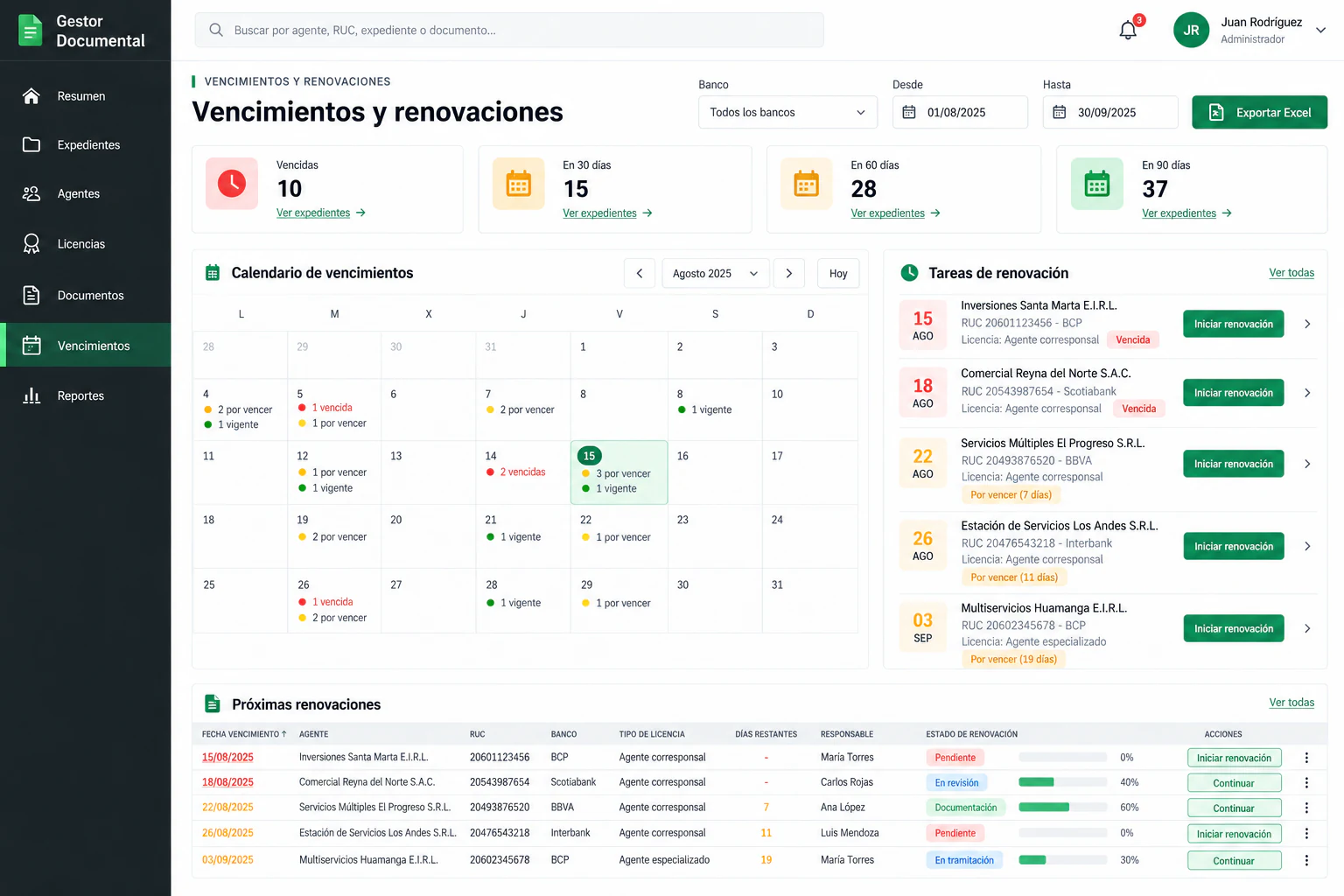Go to next month in calendar
The image size is (1344, 896).
pos(789,273)
